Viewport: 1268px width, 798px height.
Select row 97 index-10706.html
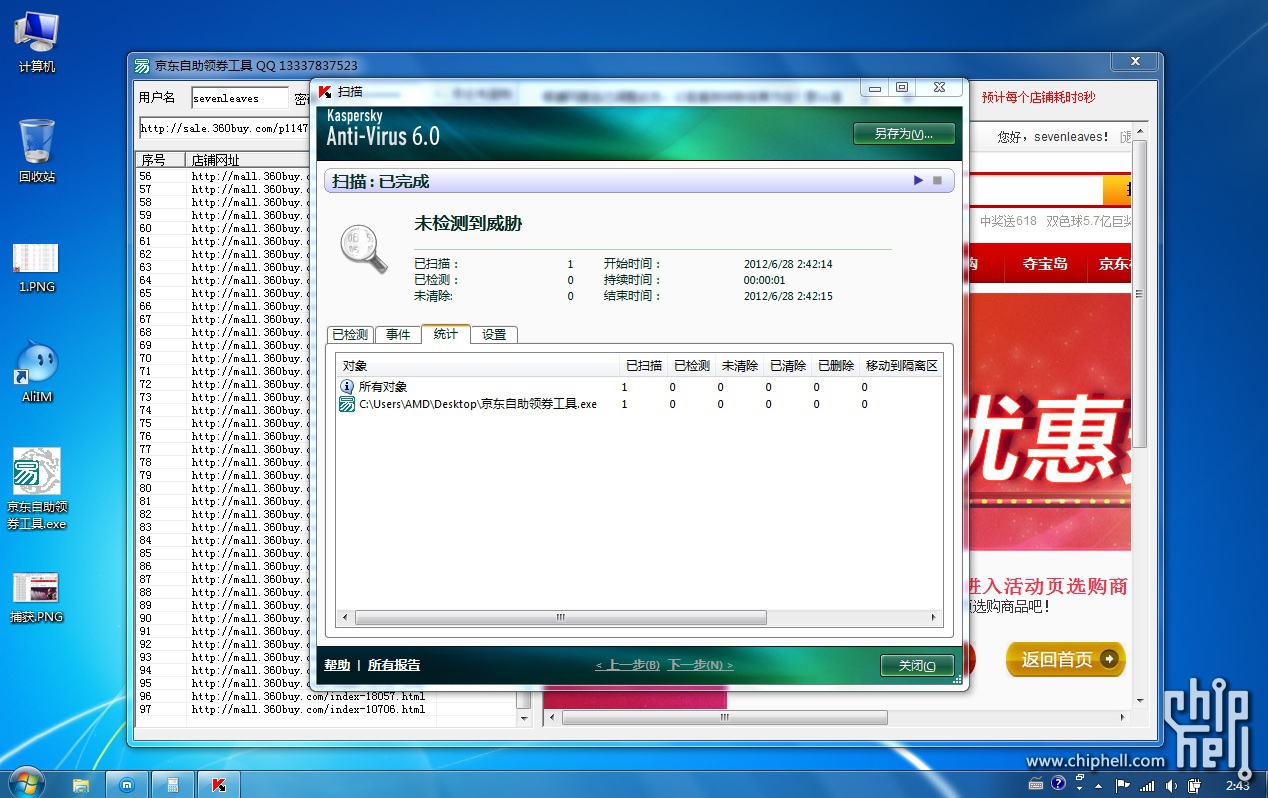tap(325, 709)
